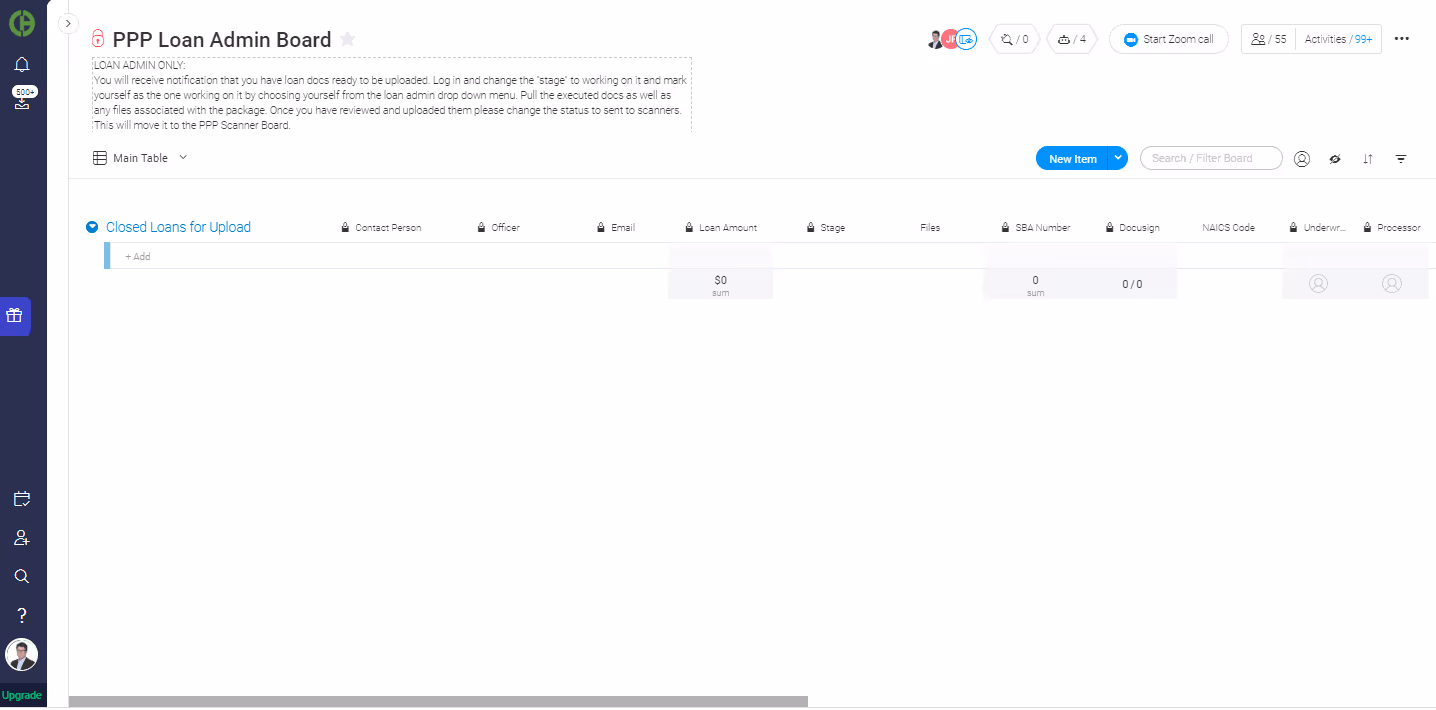Image resolution: width=1436 pixels, height=710 pixels.
Task: Click the NAICS Code column header
Action: coord(1228,228)
